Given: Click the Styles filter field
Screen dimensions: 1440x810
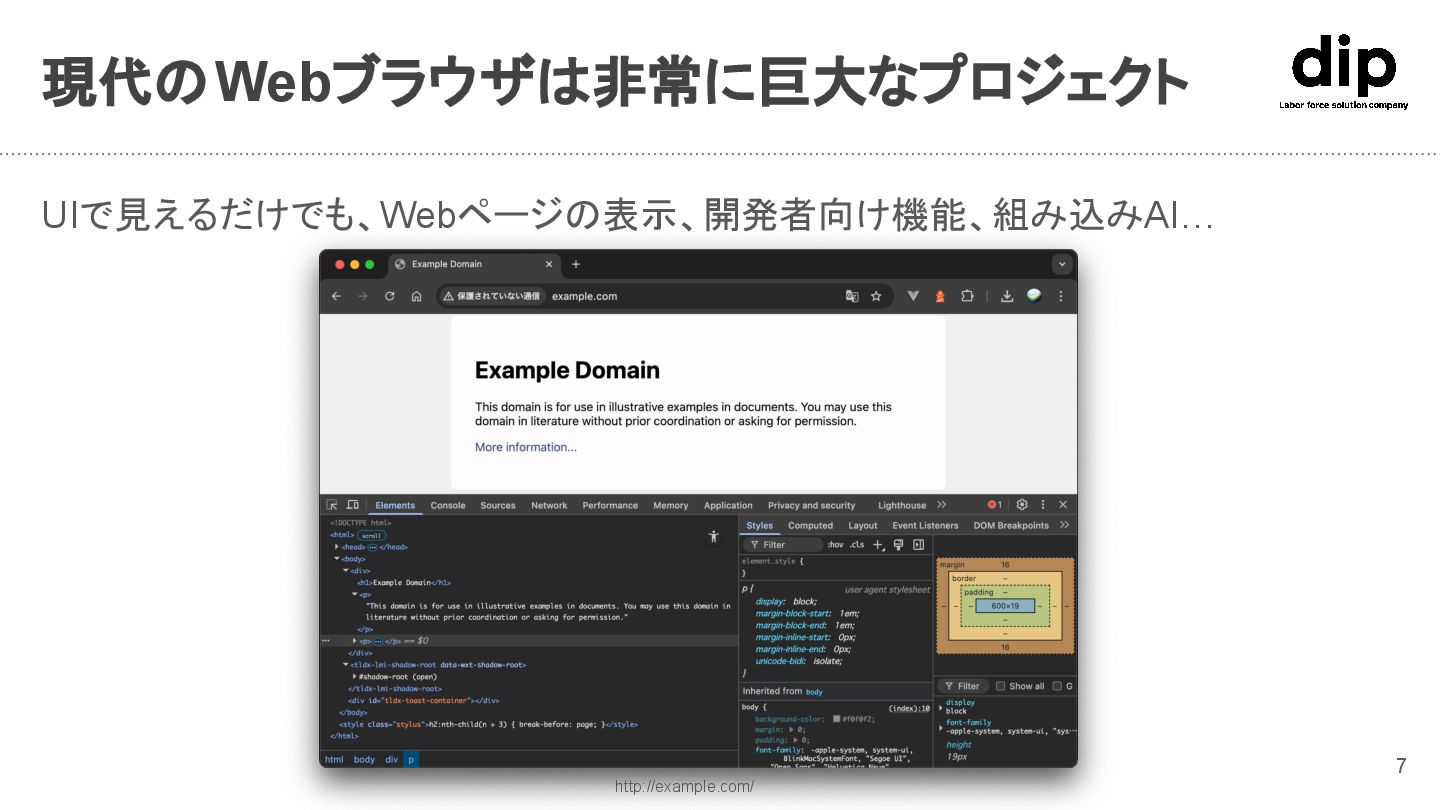Looking at the screenshot, I should pyautogui.click(x=783, y=545).
